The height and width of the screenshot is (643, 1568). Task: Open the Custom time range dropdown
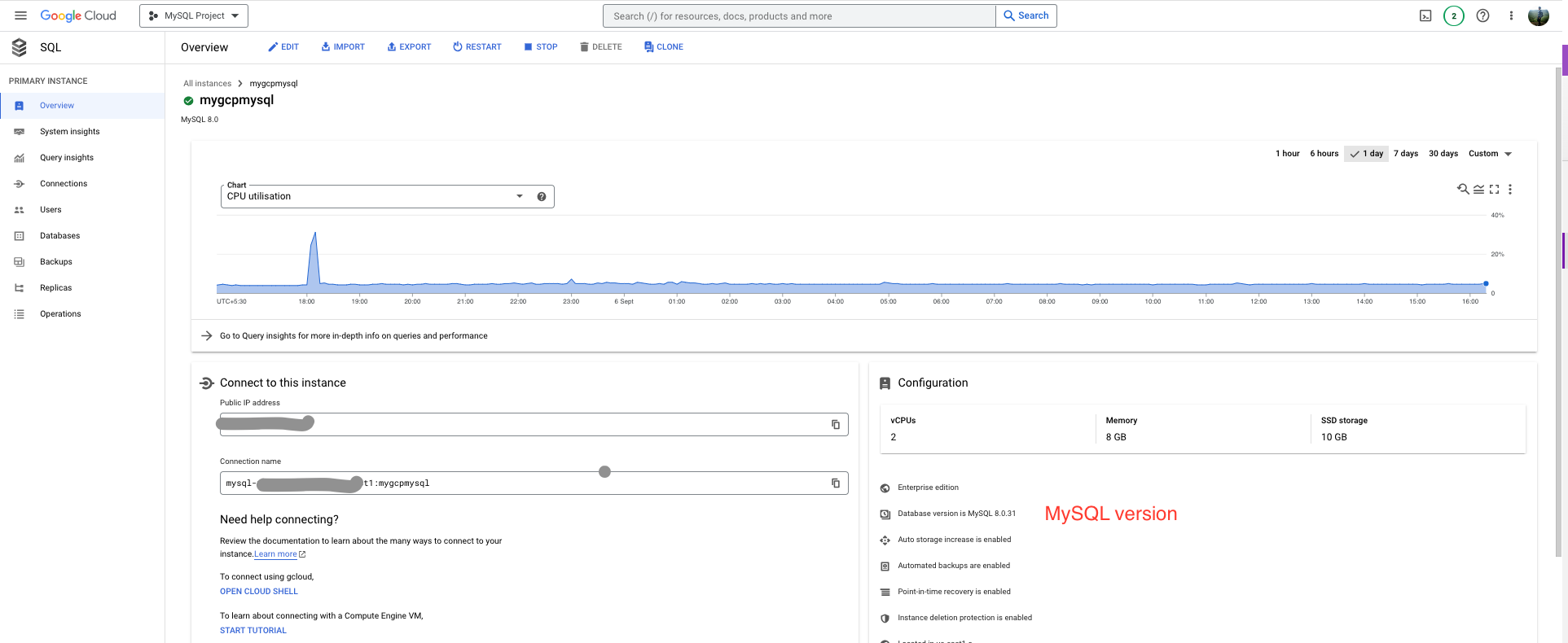[x=1490, y=153]
